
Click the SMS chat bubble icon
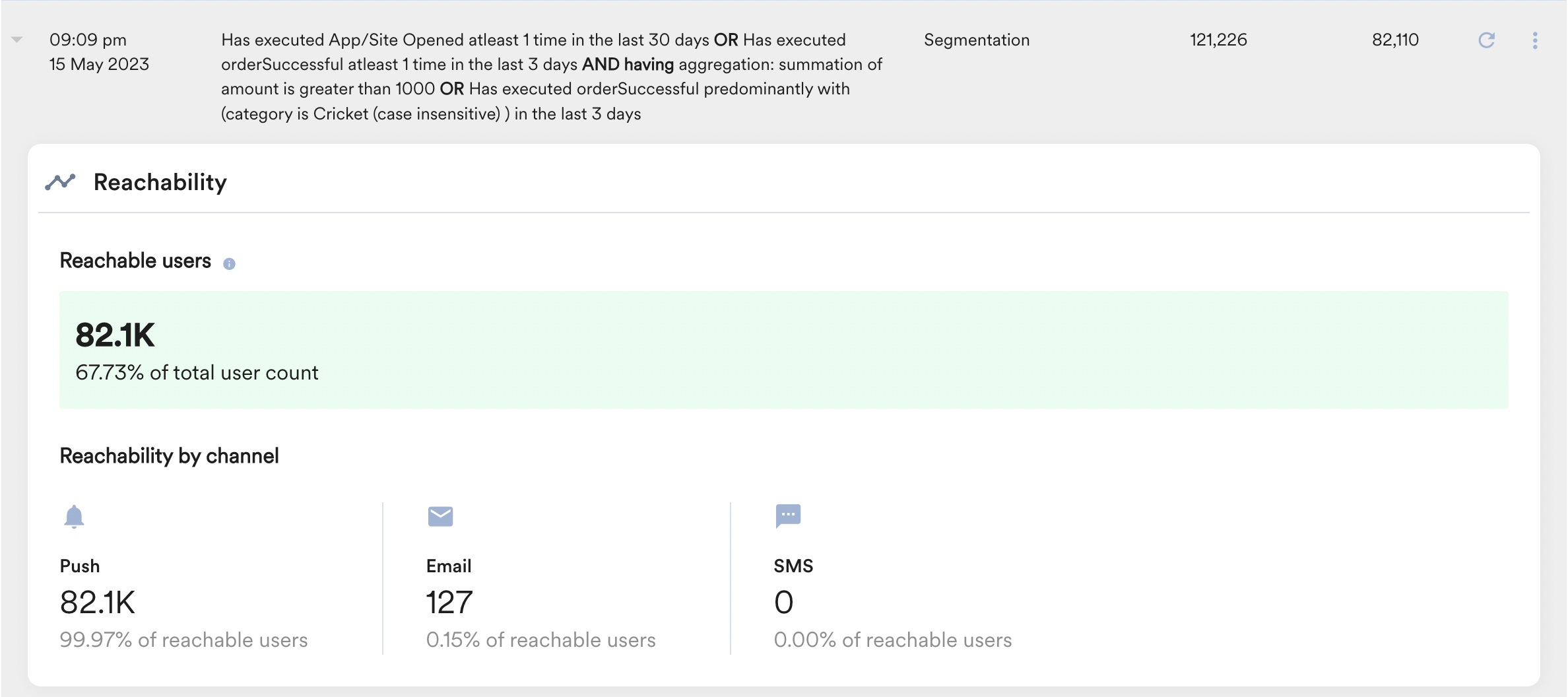point(788,516)
